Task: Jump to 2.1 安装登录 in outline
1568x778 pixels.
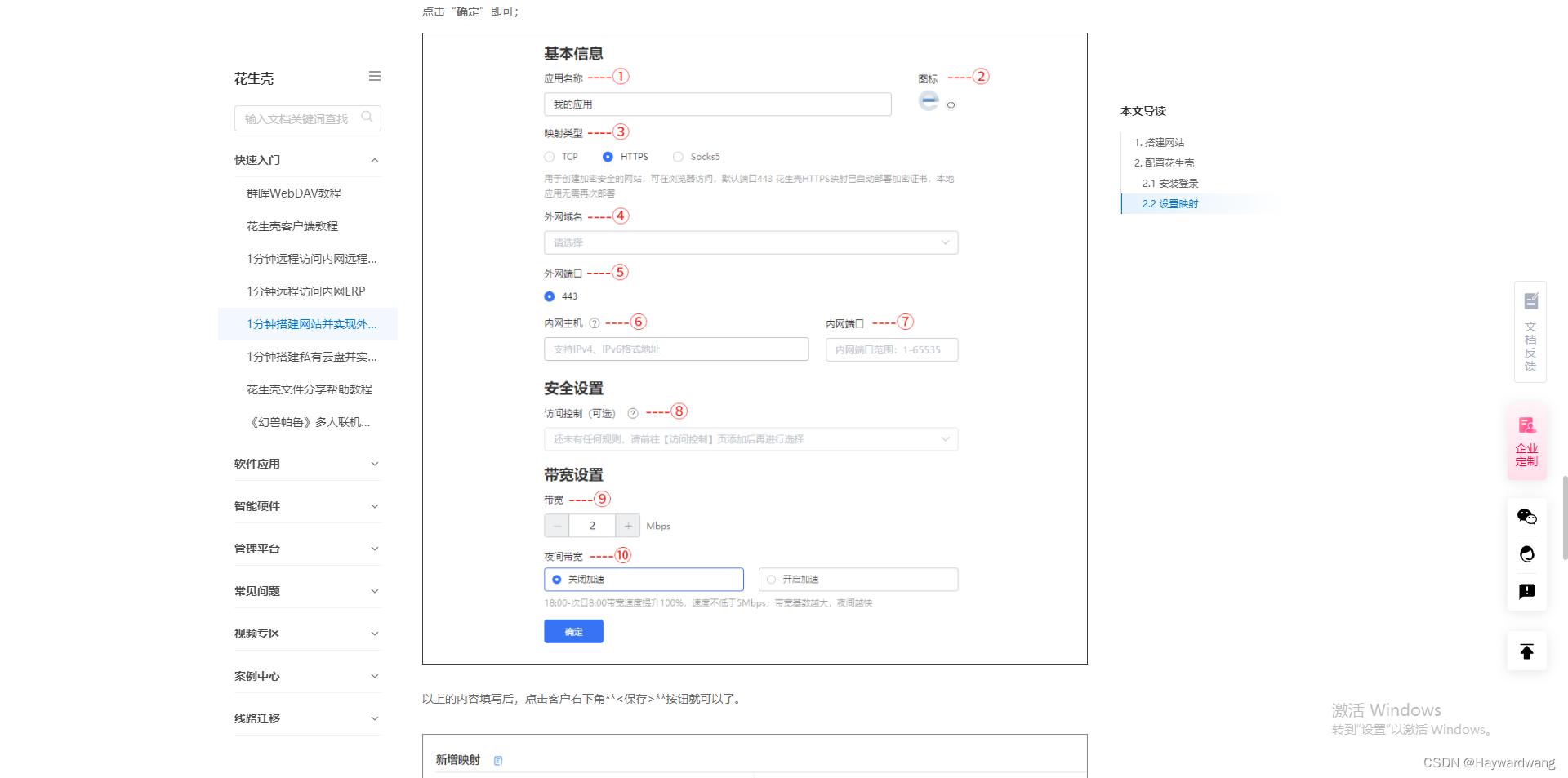Action: coord(1170,183)
